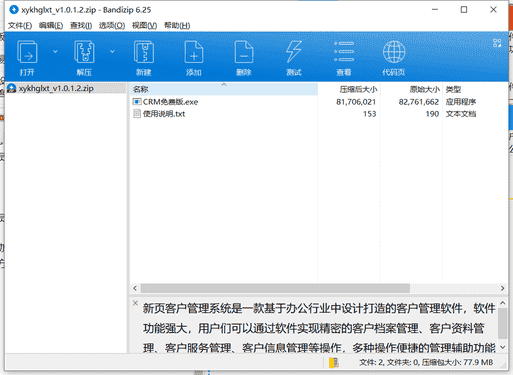Click the 使用说明.txt document icon
The height and width of the screenshot is (375, 513).
coord(137,114)
